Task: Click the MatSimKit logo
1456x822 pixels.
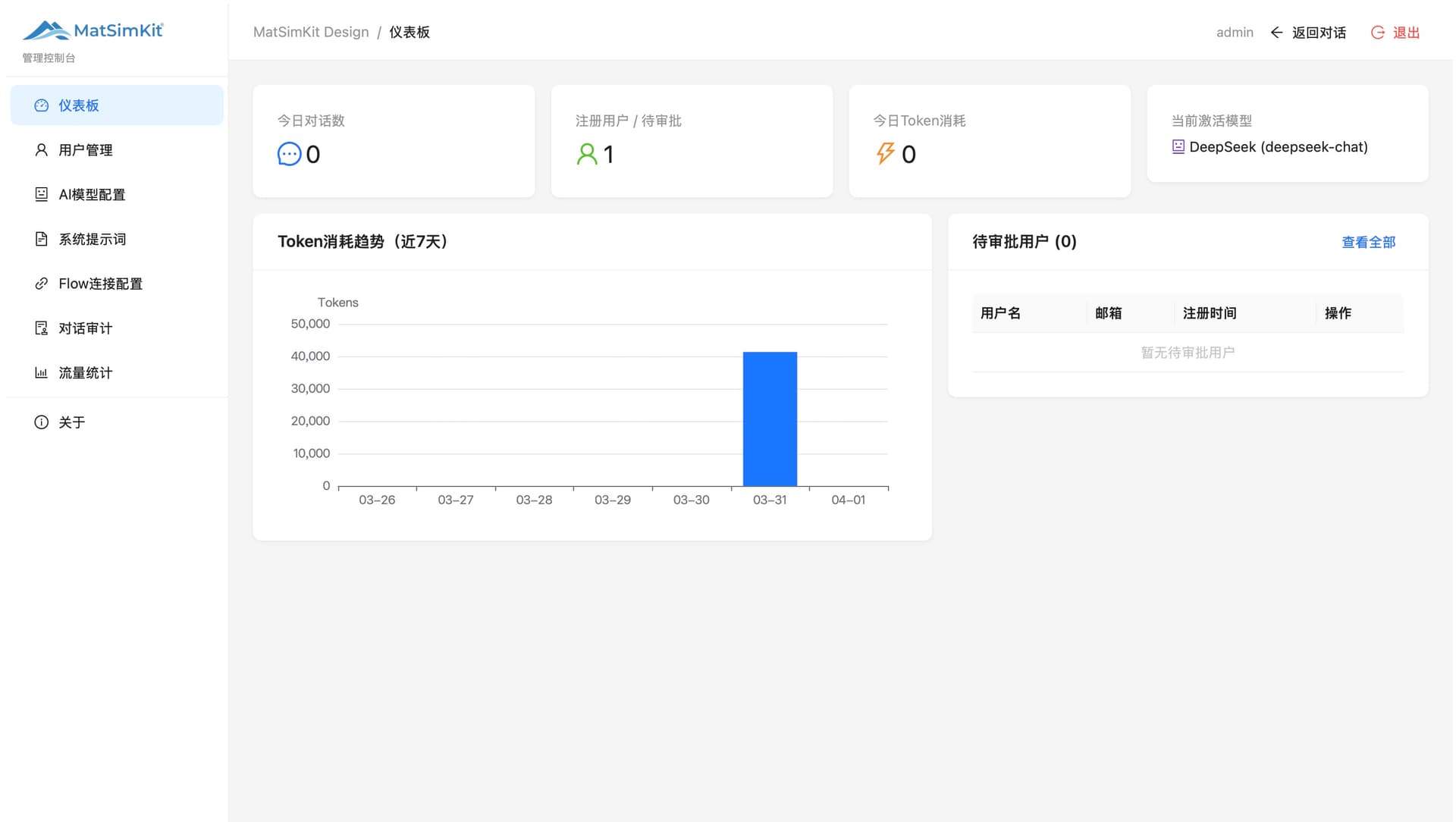Action: click(x=93, y=30)
